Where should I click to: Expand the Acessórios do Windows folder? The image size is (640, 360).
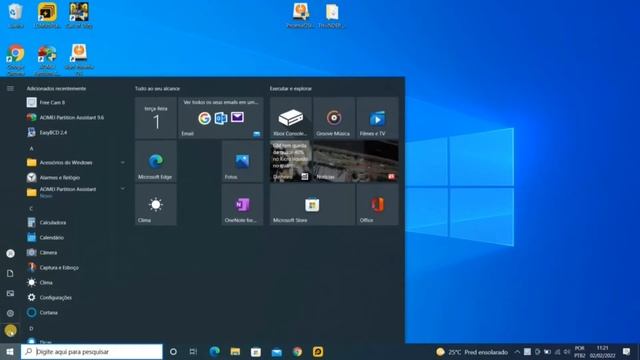coord(76,162)
